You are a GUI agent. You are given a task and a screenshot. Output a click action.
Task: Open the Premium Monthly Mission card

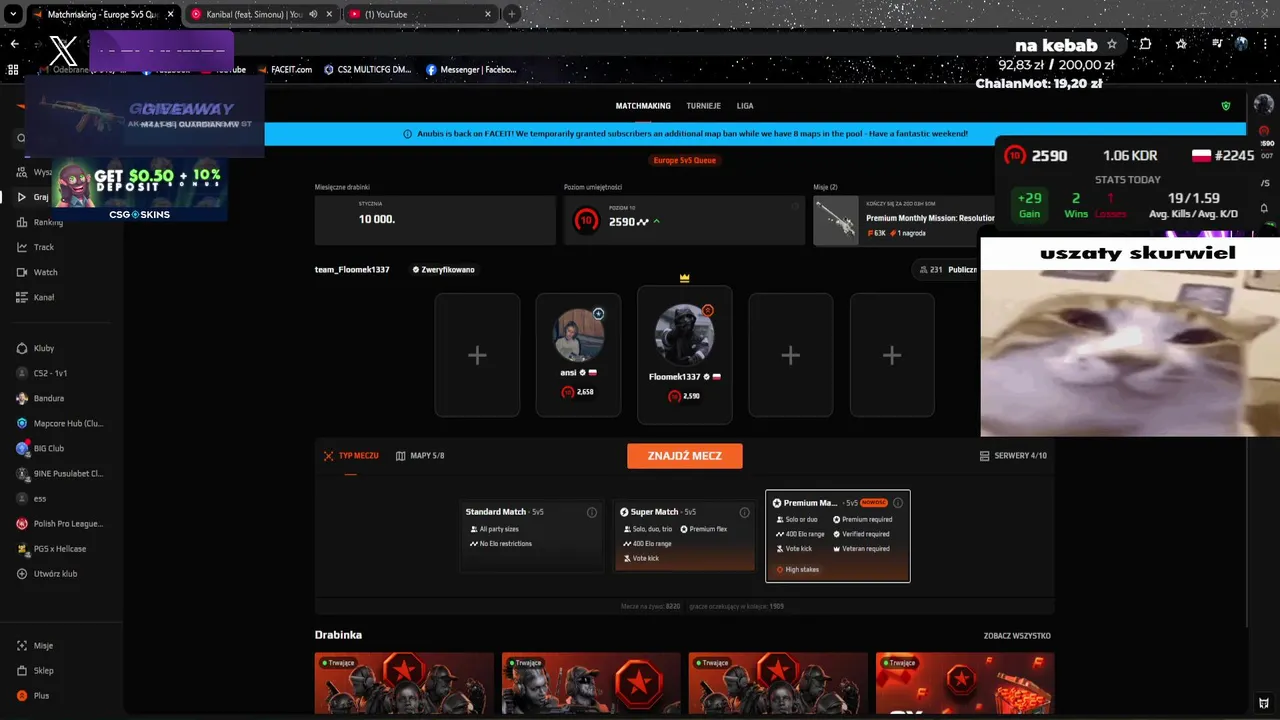[903, 221]
